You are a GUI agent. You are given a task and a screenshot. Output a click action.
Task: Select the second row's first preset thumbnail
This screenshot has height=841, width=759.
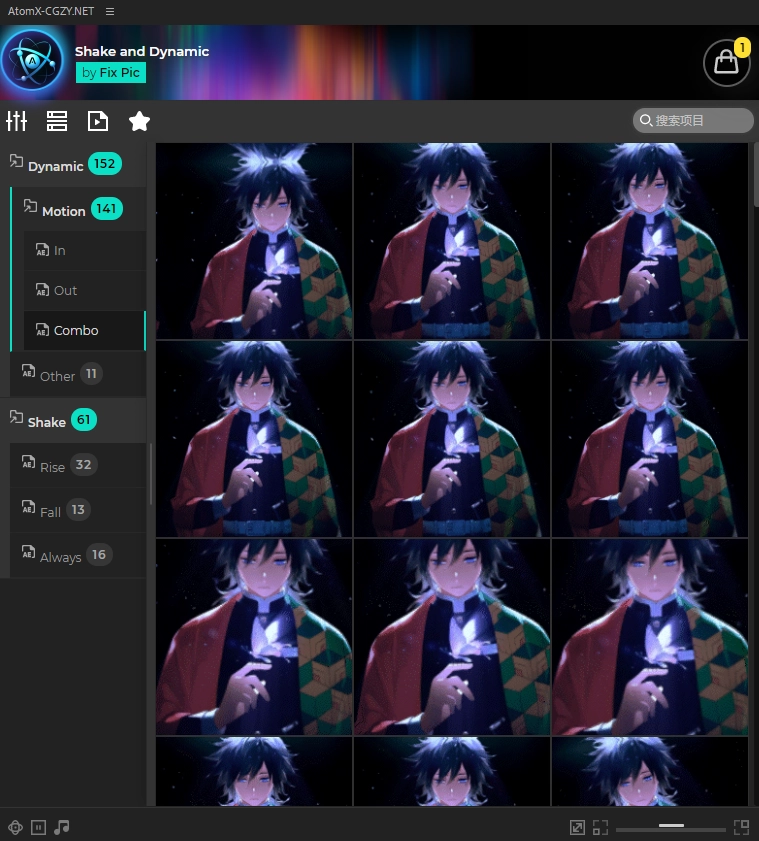pos(254,439)
